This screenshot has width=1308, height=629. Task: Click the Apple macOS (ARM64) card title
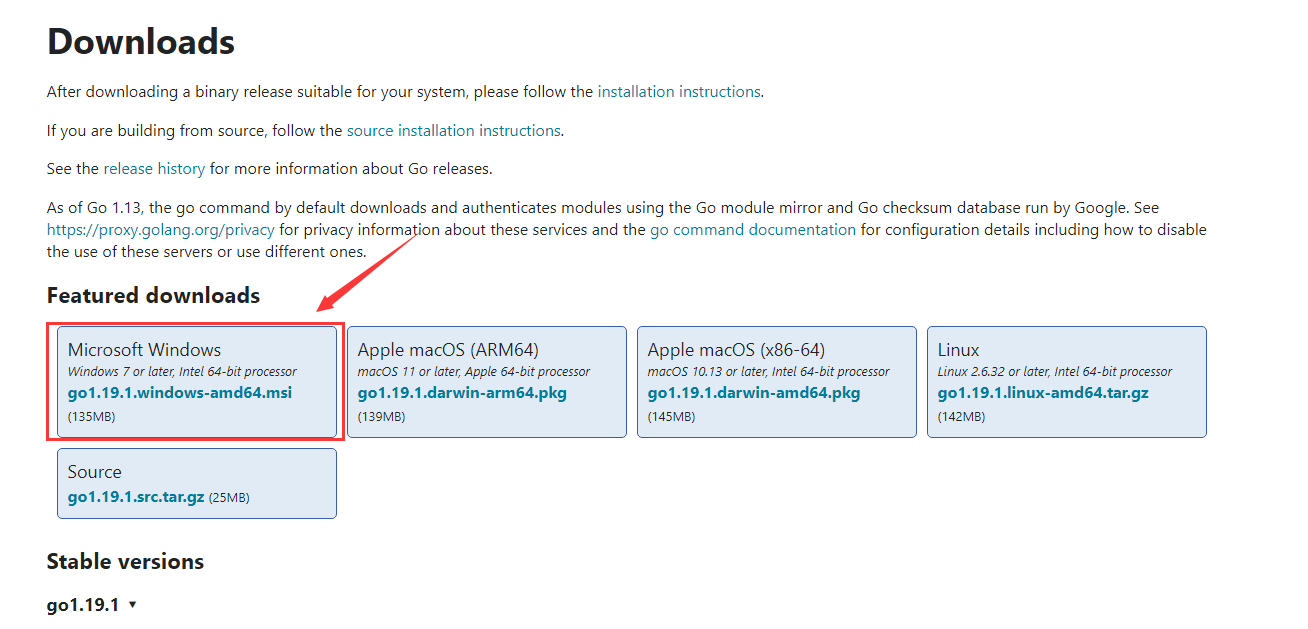[x=448, y=350]
